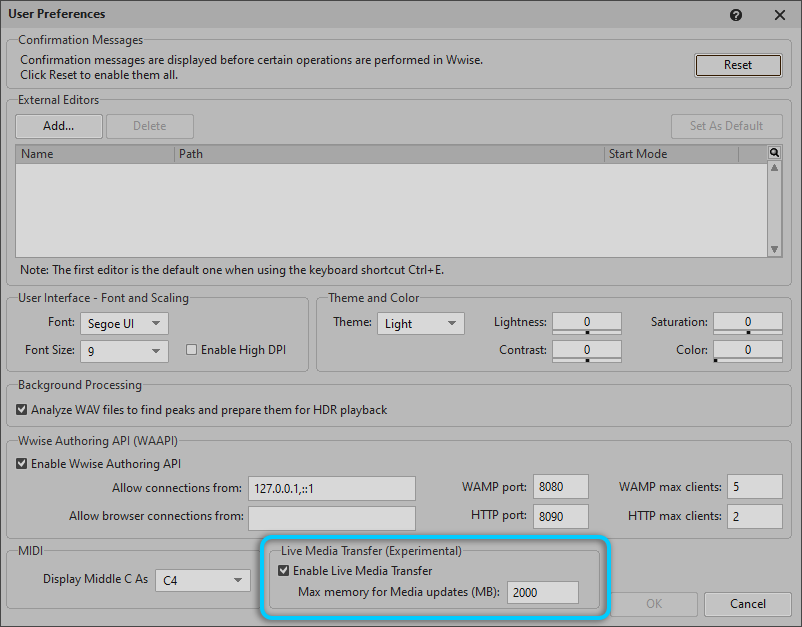Click the Contrast slider
The height and width of the screenshot is (627, 802).
[587, 351]
